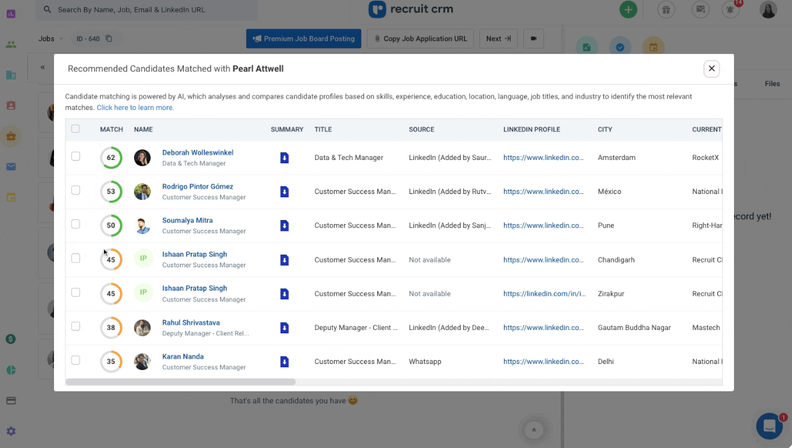Open Billing card icon in sidebar
The image size is (792, 448).
coord(11,401)
